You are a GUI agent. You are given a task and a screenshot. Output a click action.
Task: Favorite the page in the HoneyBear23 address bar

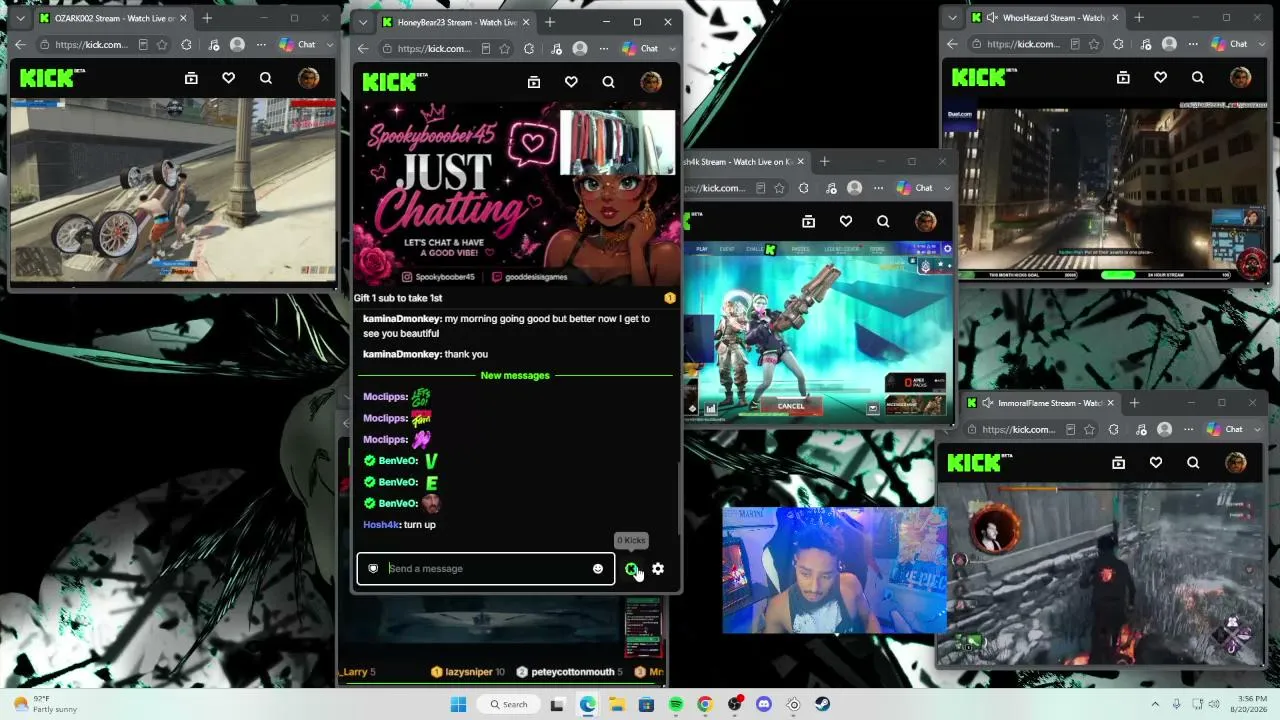pyautogui.click(x=506, y=48)
